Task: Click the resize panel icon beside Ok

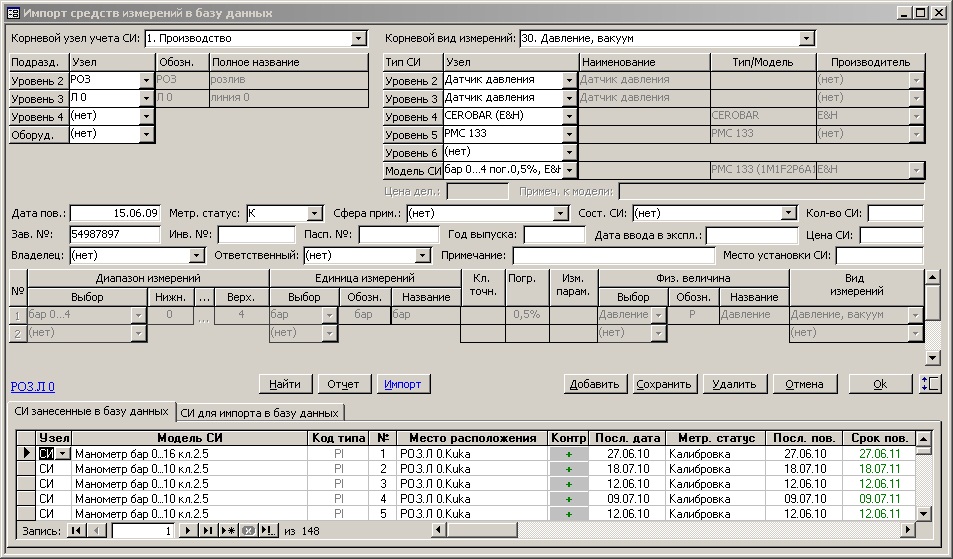Action: [929, 384]
